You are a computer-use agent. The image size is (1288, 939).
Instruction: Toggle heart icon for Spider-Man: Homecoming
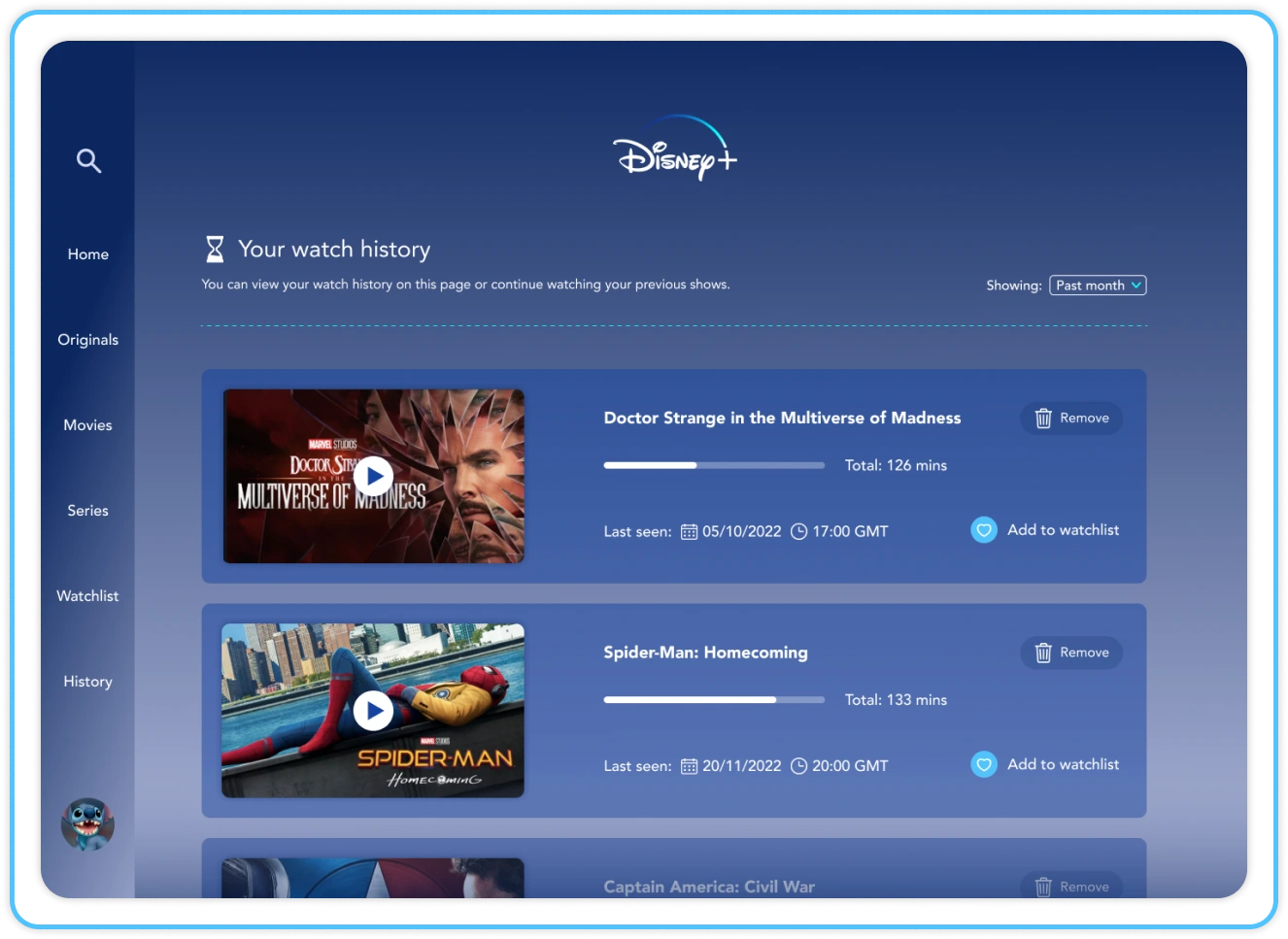[x=984, y=765]
